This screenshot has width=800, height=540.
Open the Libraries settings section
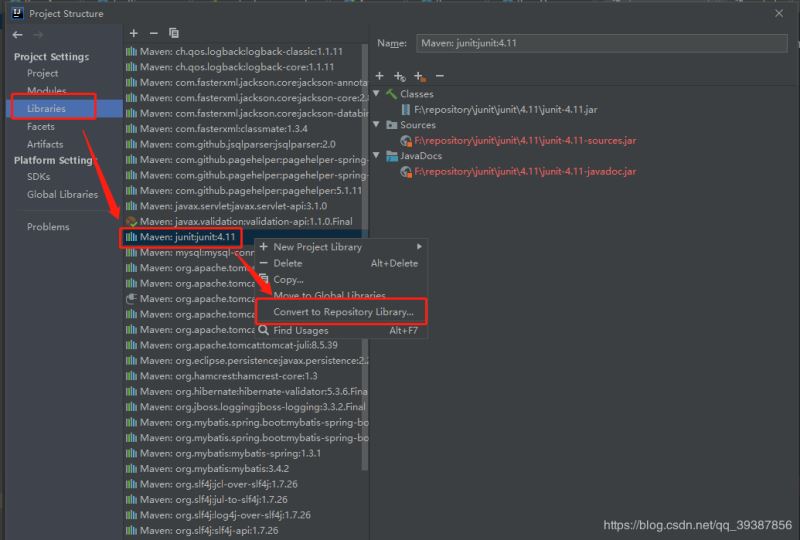(47, 108)
